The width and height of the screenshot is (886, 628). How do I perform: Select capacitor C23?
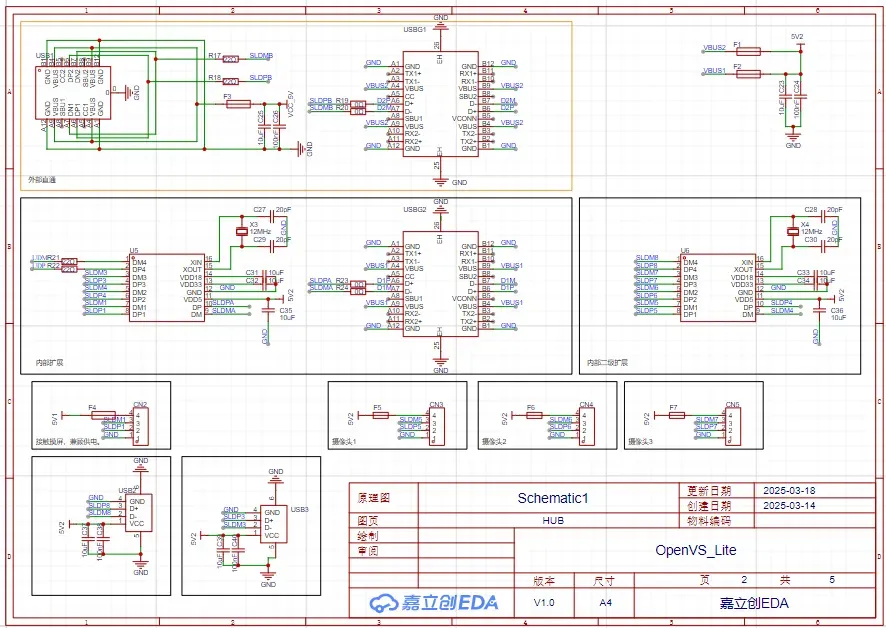click(x=785, y=97)
